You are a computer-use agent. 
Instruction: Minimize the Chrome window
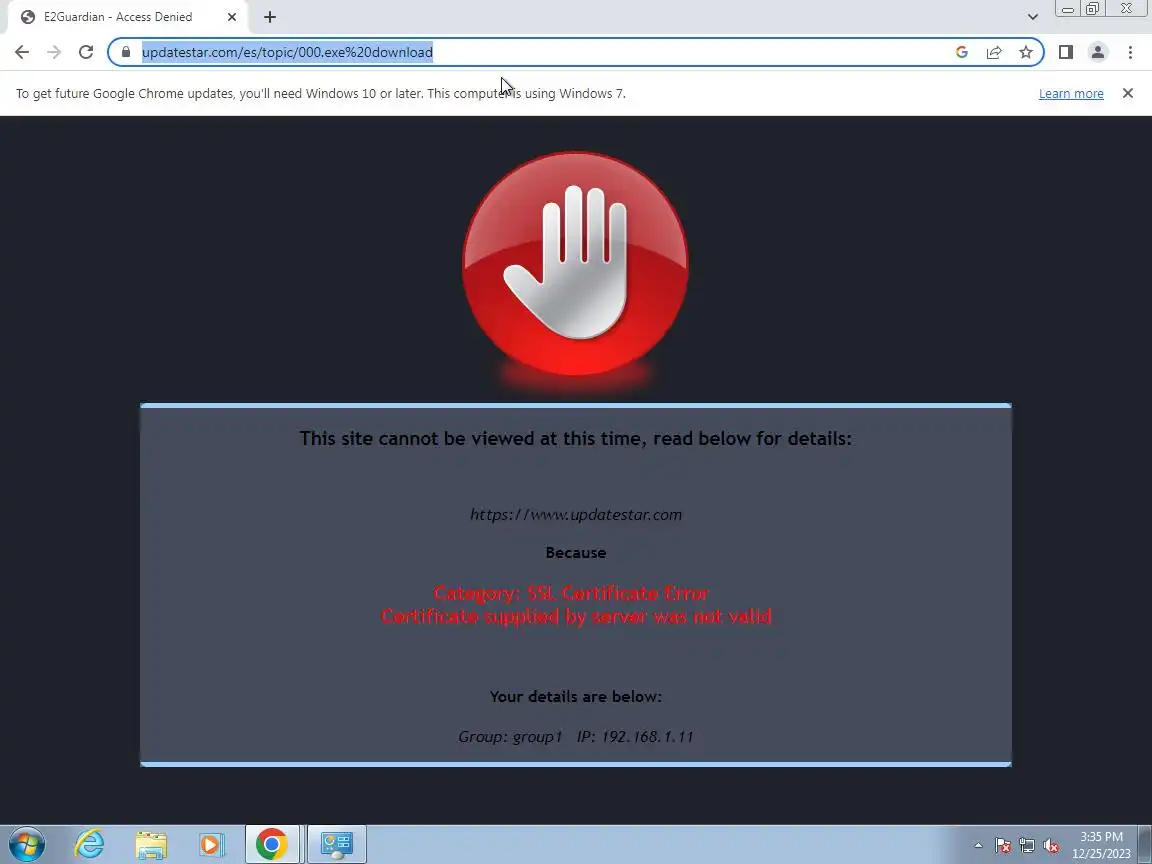click(1068, 9)
